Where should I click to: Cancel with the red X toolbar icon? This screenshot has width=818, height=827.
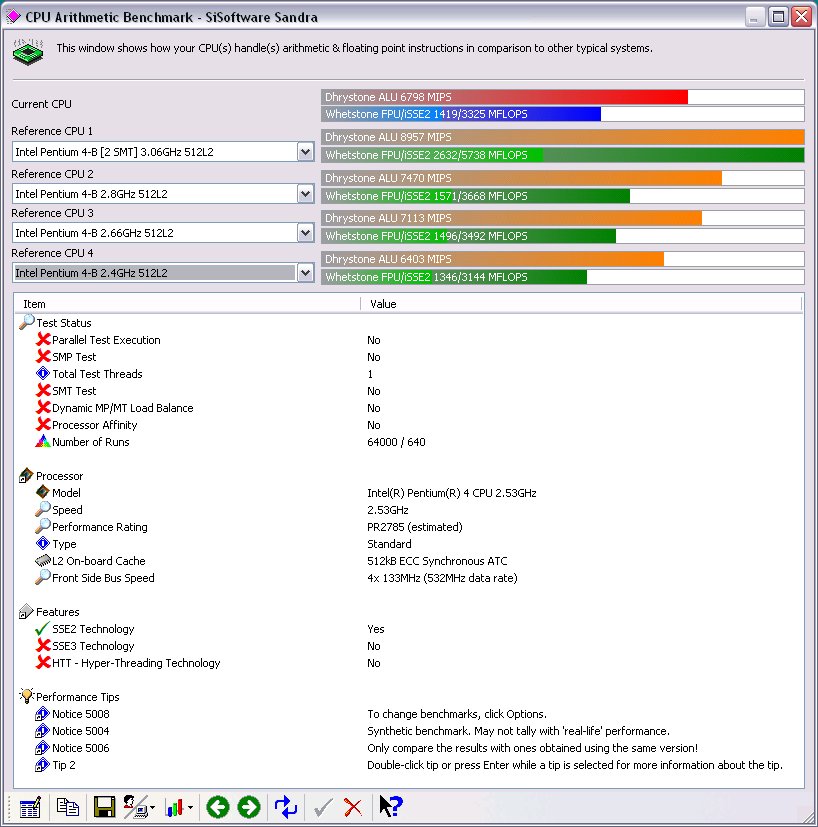click(353, 807)
